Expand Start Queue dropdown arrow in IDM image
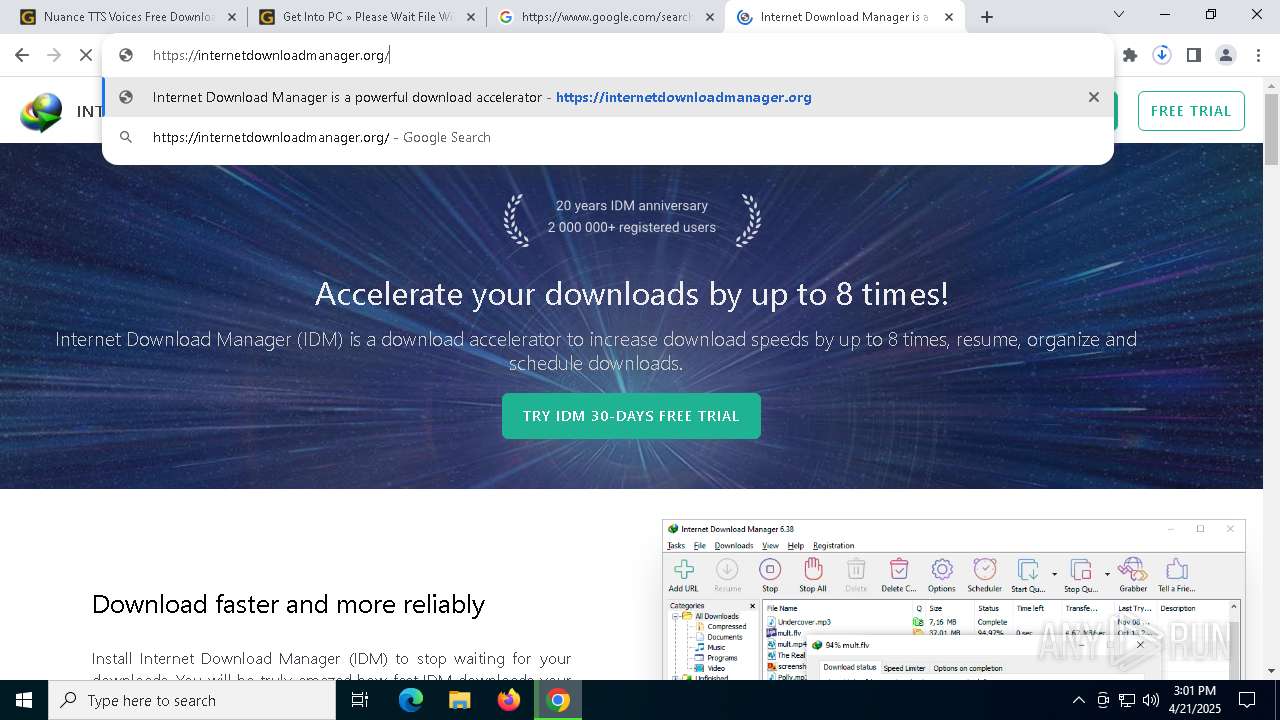This screenshot has width=1280, height=720. [x=1054, y=574]
